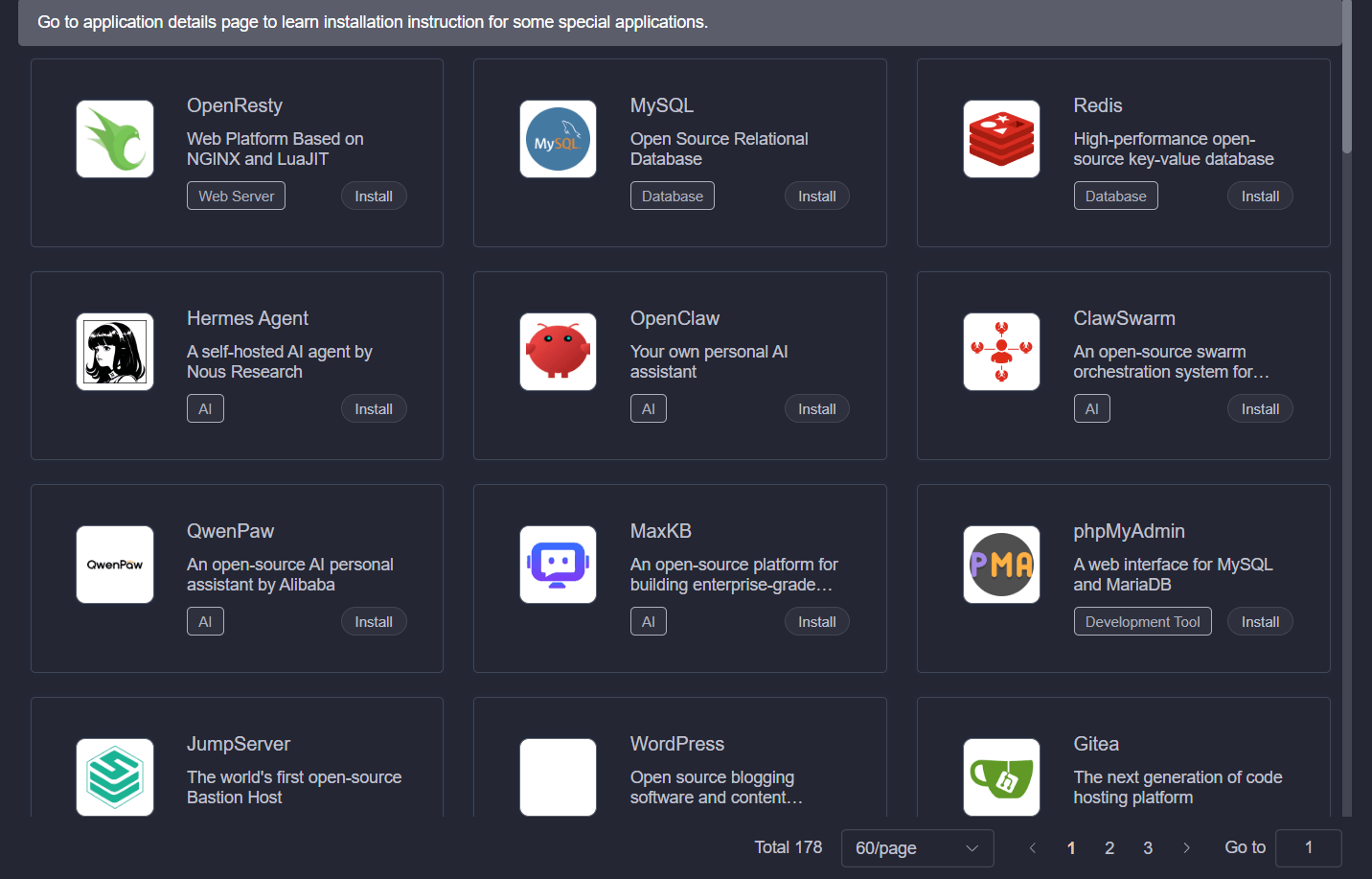Click the vertical scrollbar thumb
This screenshot has height=879, width=1372.
tap(1347, 77)
